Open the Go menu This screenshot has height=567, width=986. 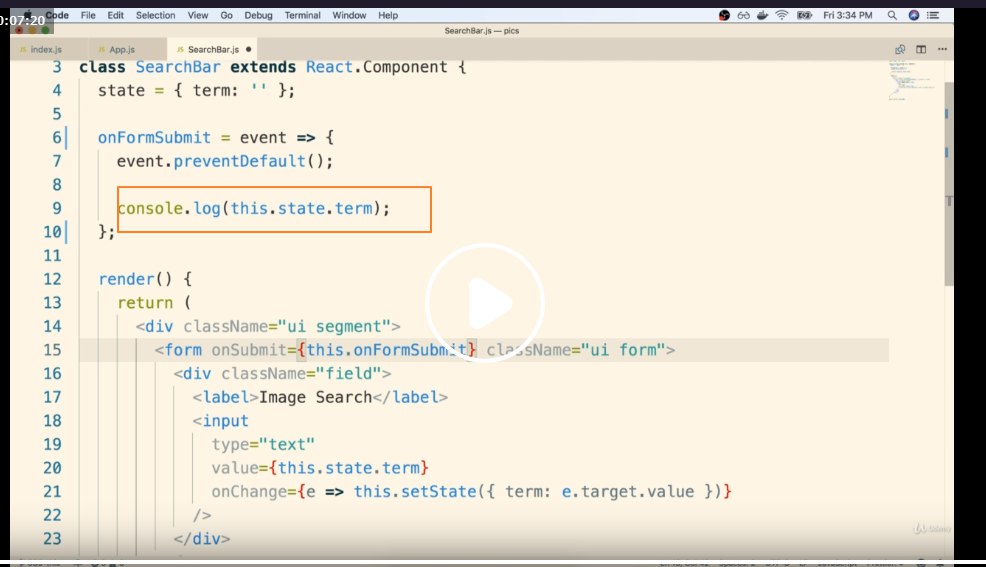226,15
